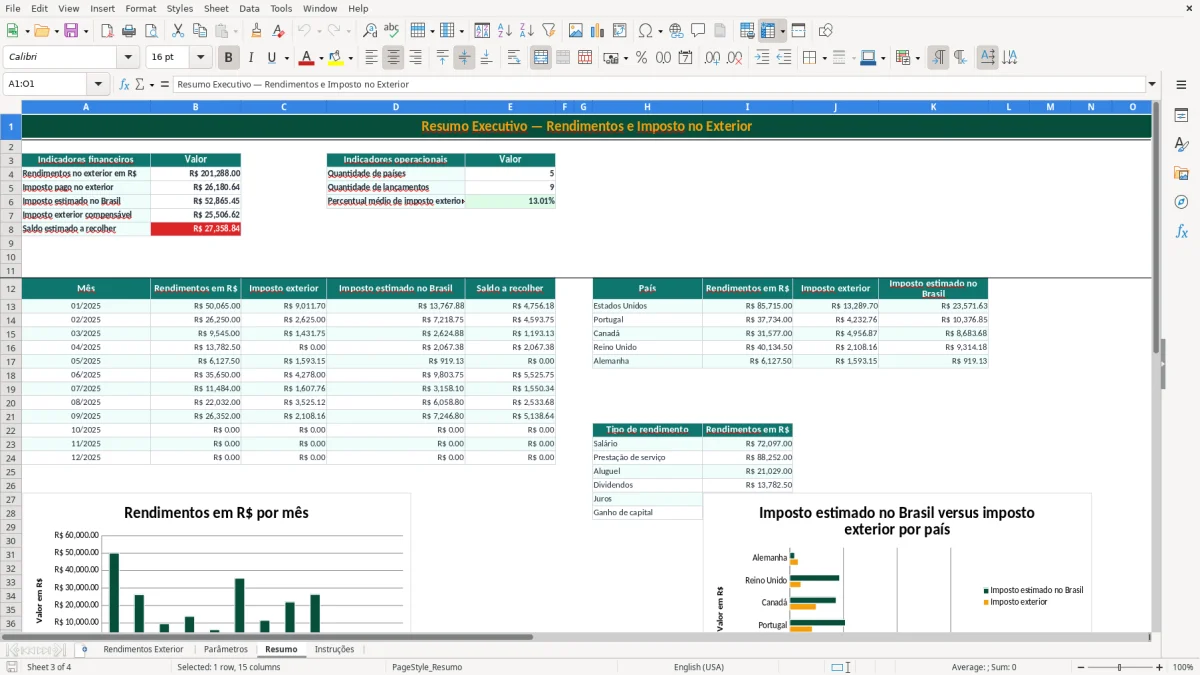The height and width of the screenshot is (675, 1200).
Task: Open a file with the folder icon
Action: pos(42,31)
